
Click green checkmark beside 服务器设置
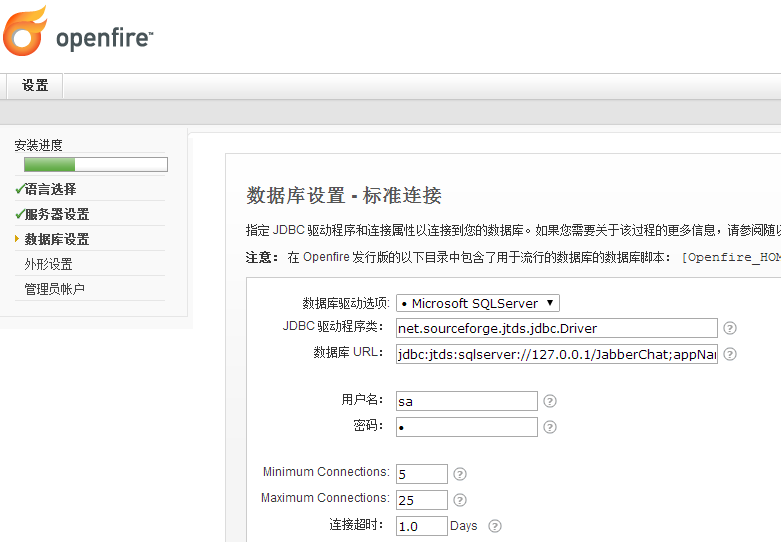19,214
